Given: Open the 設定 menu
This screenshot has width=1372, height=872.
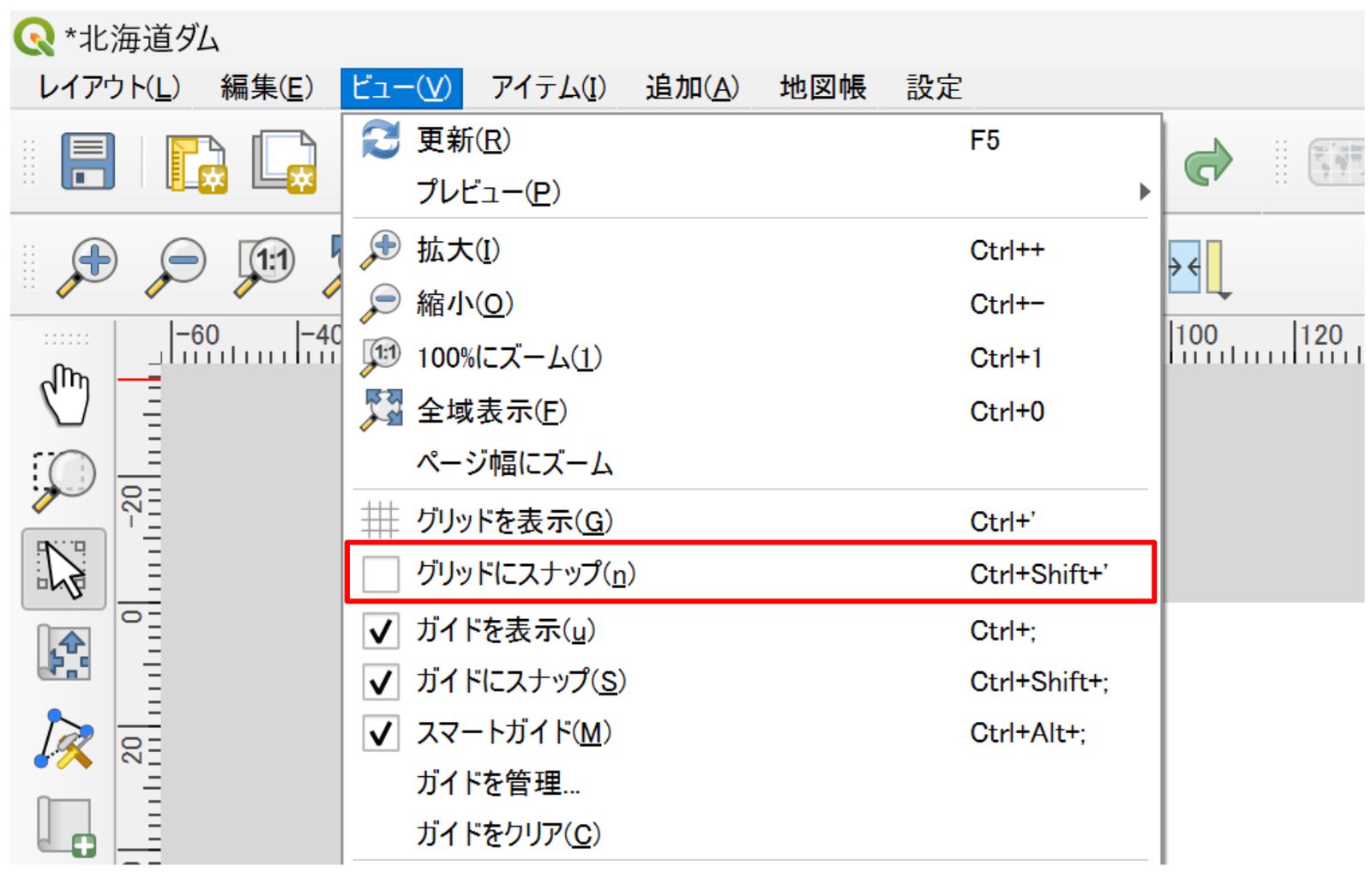Looking at the screenshot, I should pyautogui.click(x=934, y=87).
